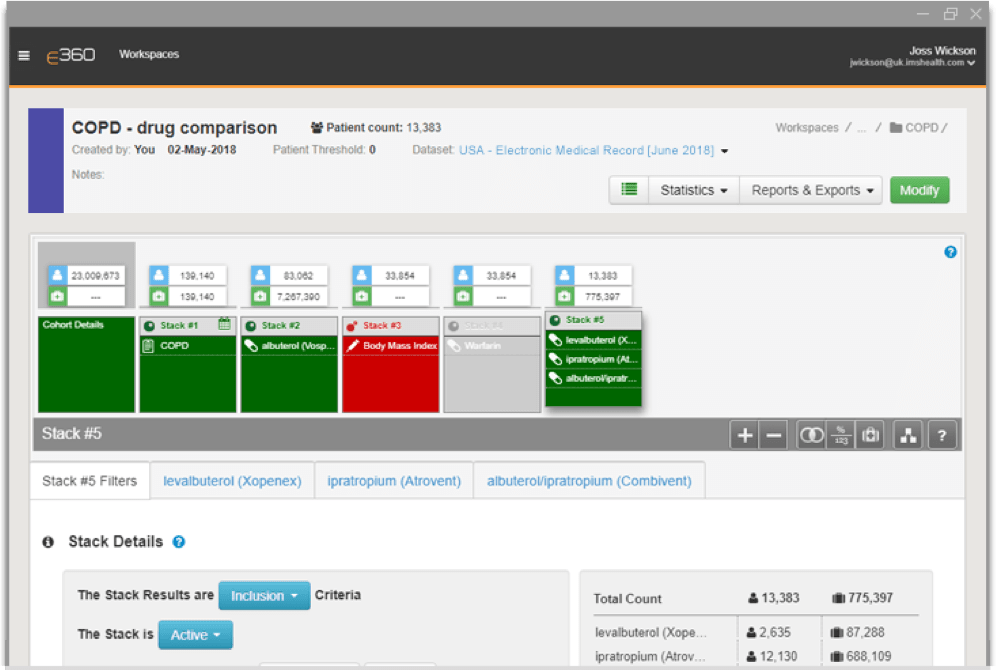
Task: Click the green list view icon button
Action: click(x=629, y=190)
